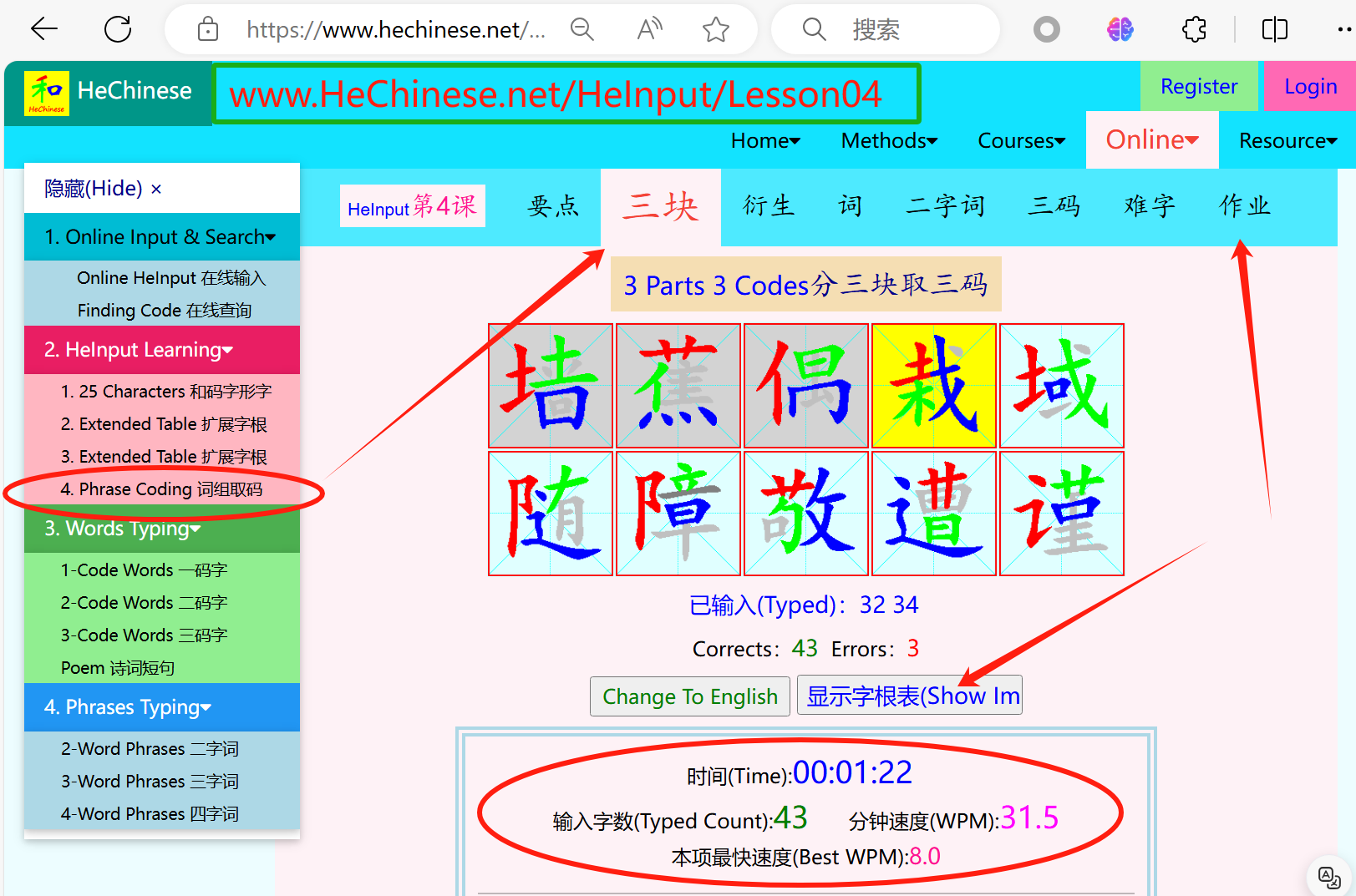Open 3-Word Phrases 三字词
This screenshot has height=896, width=1356.
coord(150,781)
